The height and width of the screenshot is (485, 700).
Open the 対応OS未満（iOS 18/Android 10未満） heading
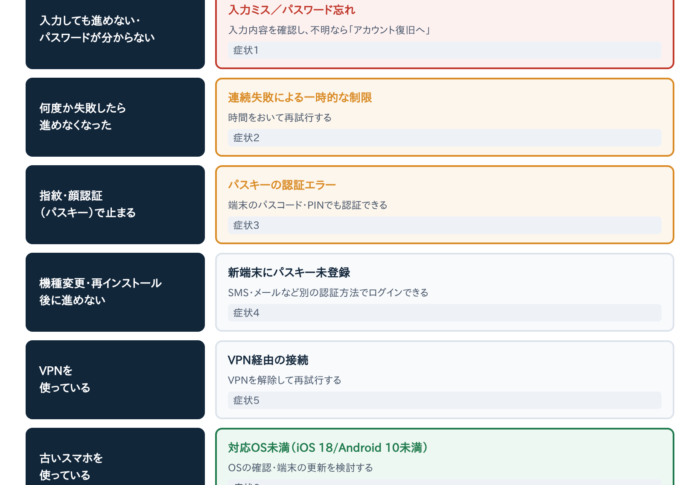pos(328,447)
